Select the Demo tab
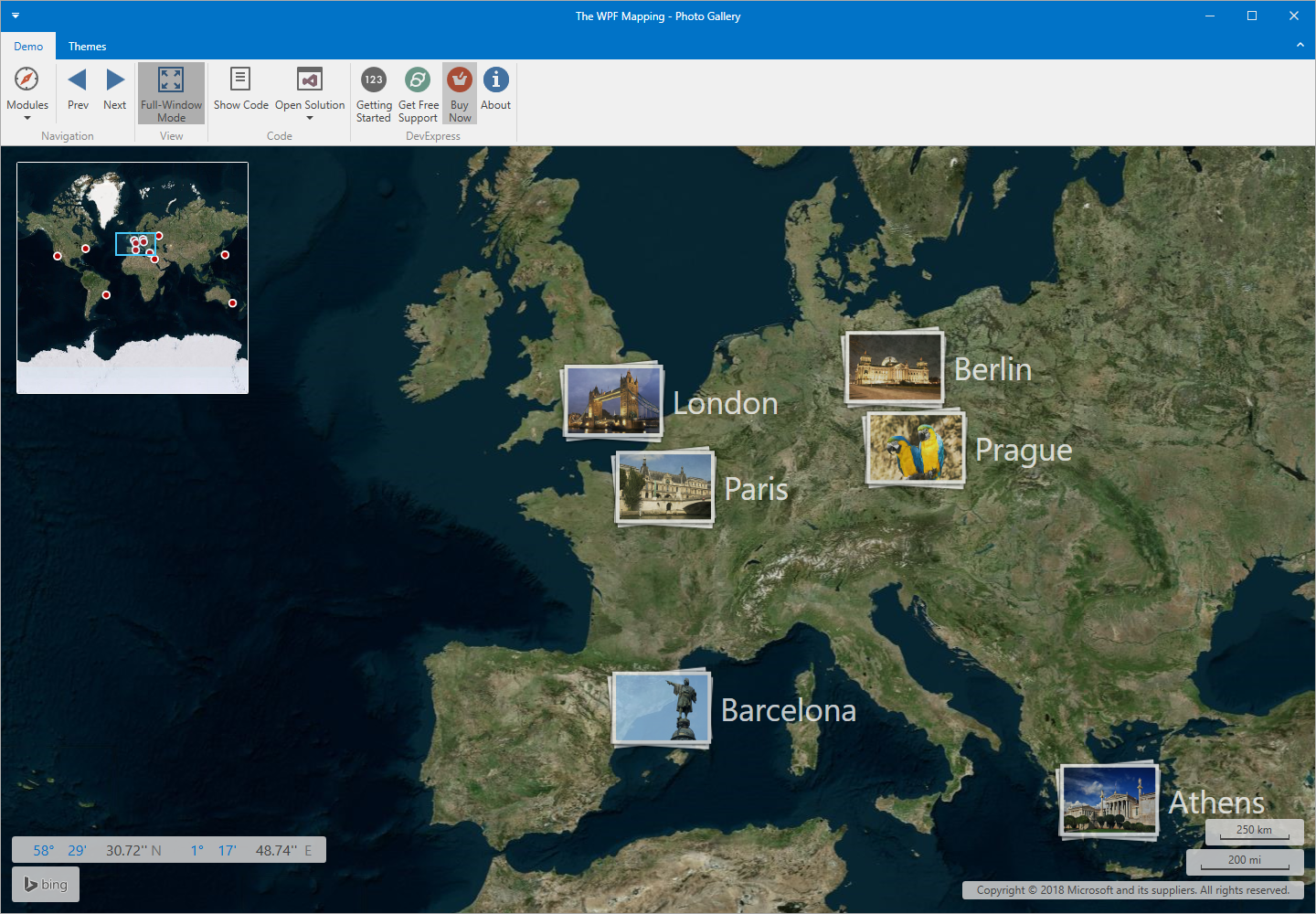This screenshot has width=1316, height=914. (28, 47)
